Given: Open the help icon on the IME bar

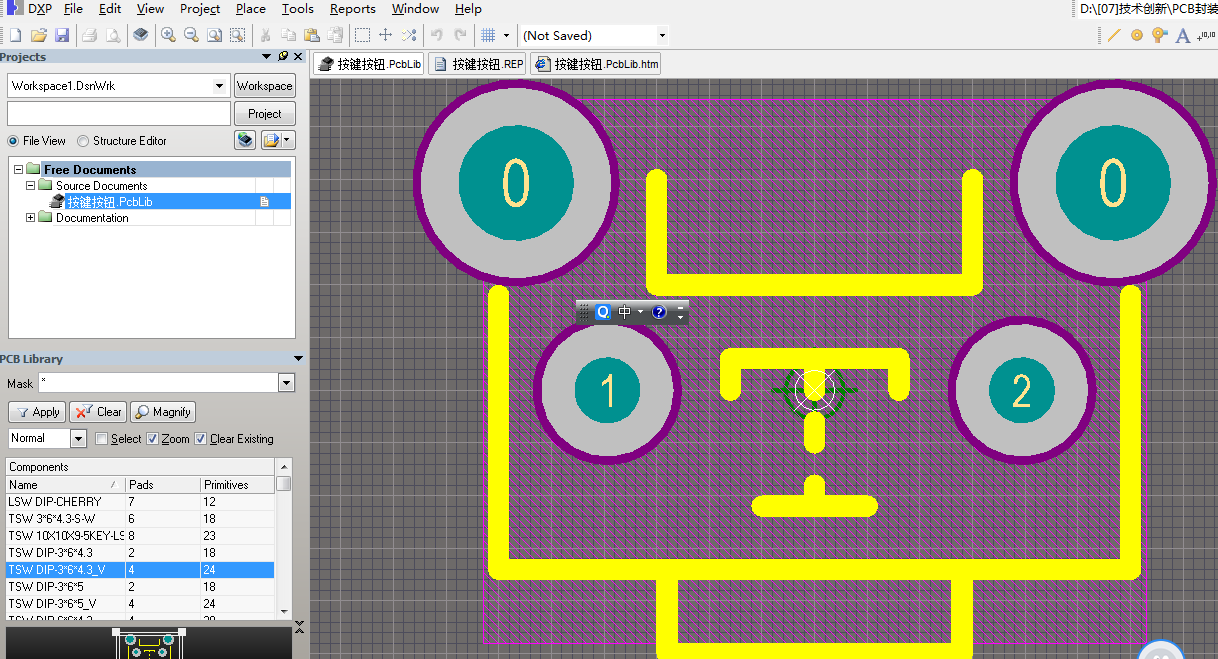Looking at the screenshot, I should point(659,312).
